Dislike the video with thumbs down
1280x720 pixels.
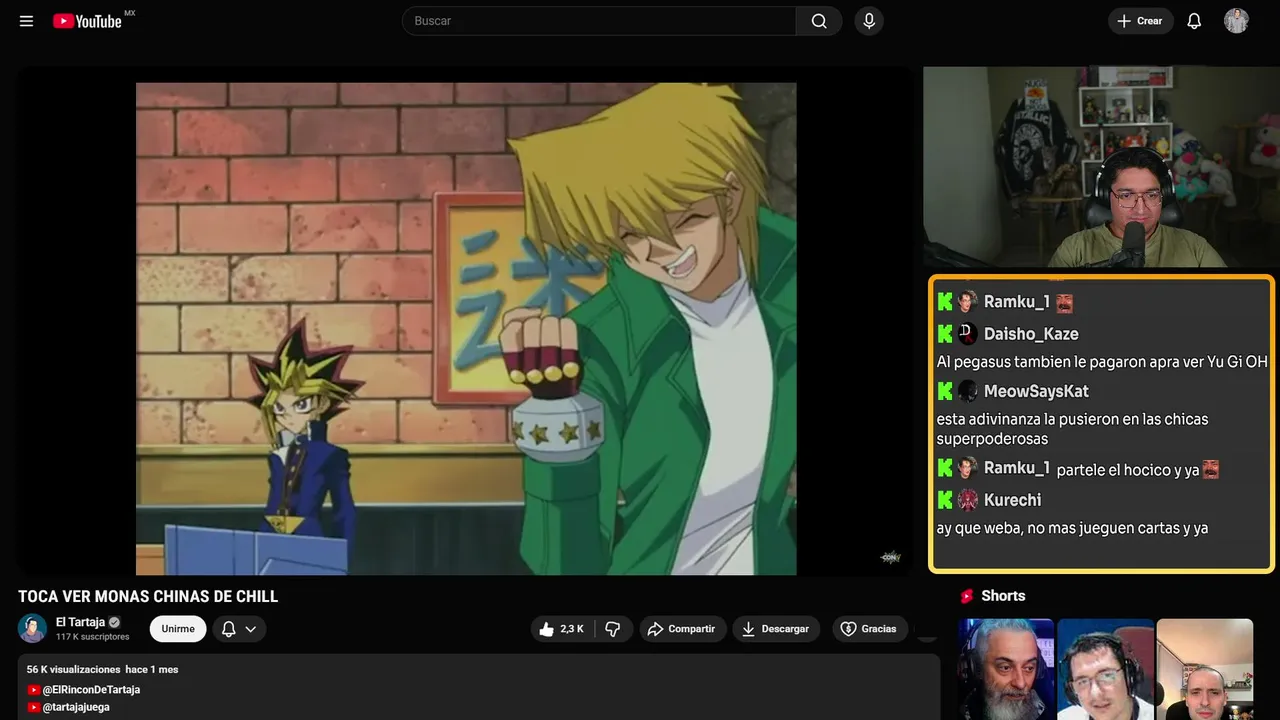click(x=612, y=629)
